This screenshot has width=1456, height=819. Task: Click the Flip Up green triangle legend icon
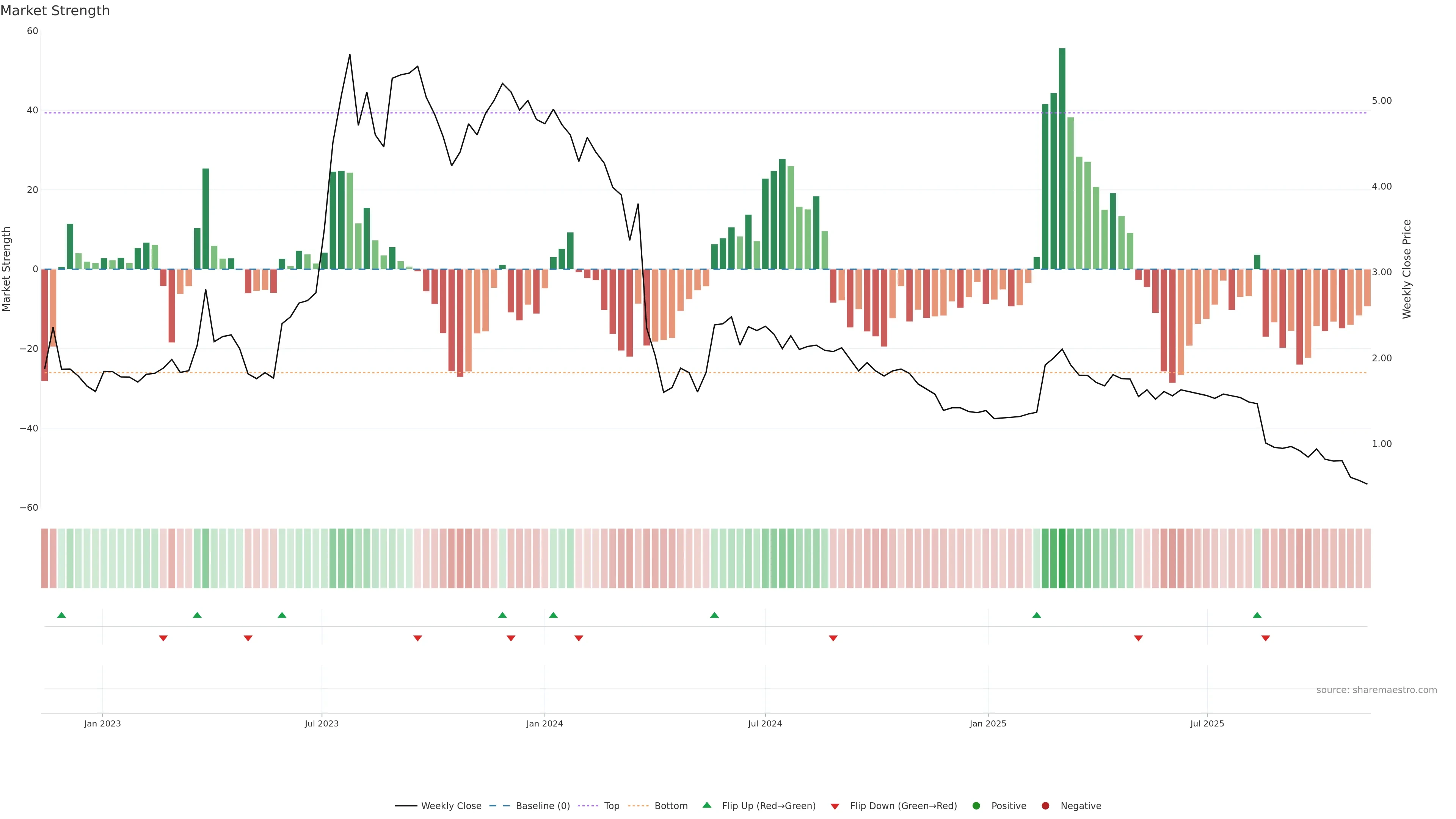coord(706,805)
